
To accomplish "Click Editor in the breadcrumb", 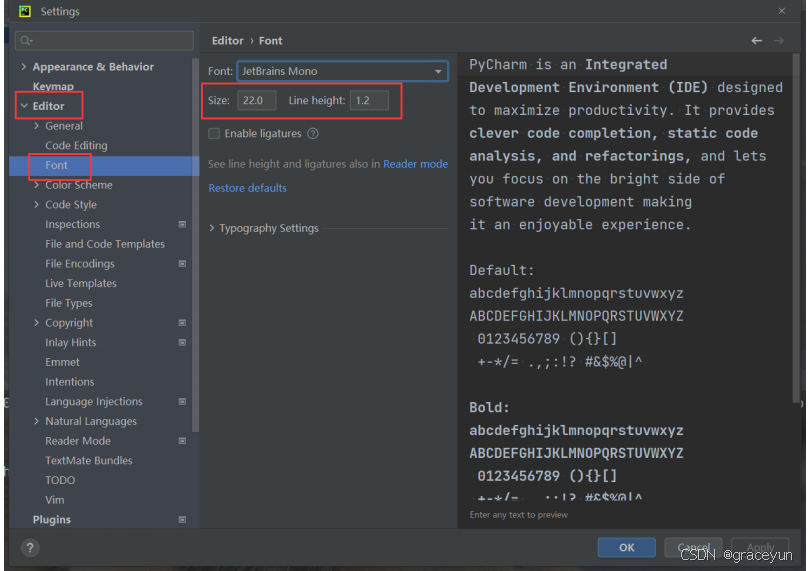I will [228, 41].
